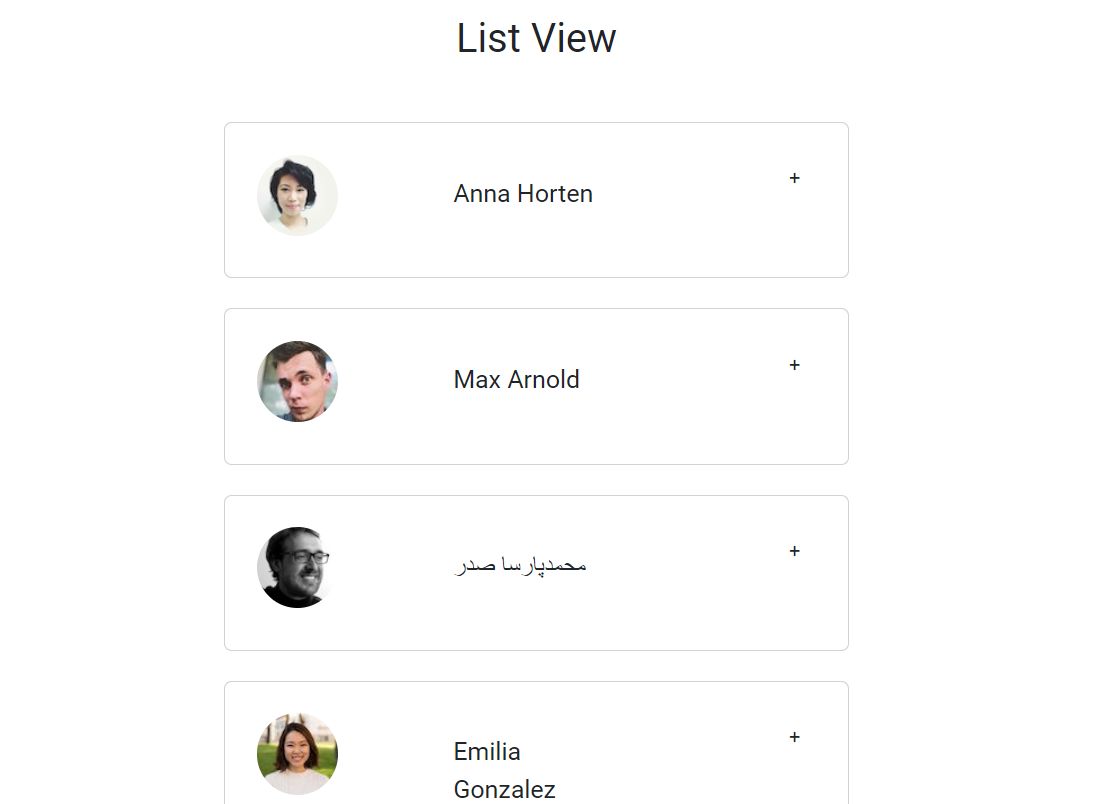Click Max Arnold's list card
The width and height of the screenshot is (1099, 804).
536,386
